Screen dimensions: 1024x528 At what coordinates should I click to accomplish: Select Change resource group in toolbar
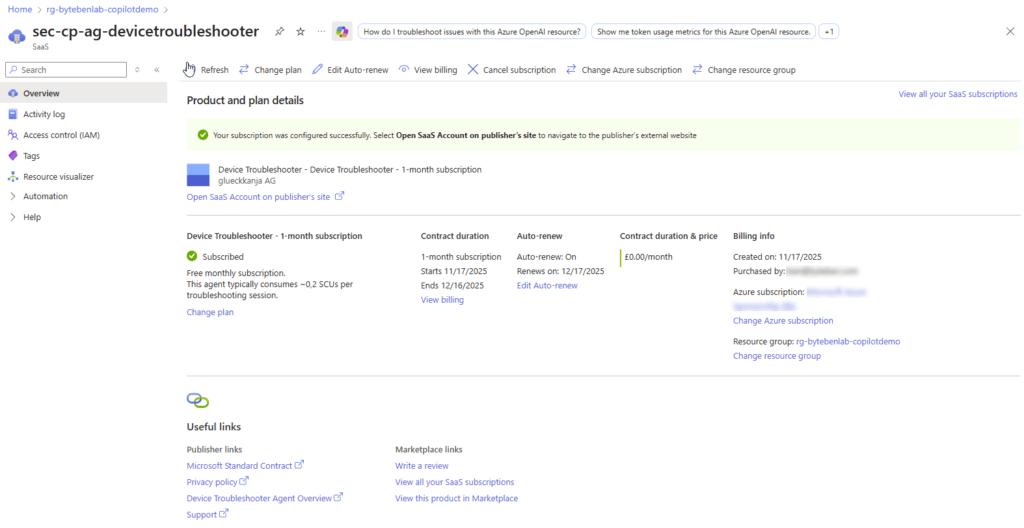click(743, 70)
